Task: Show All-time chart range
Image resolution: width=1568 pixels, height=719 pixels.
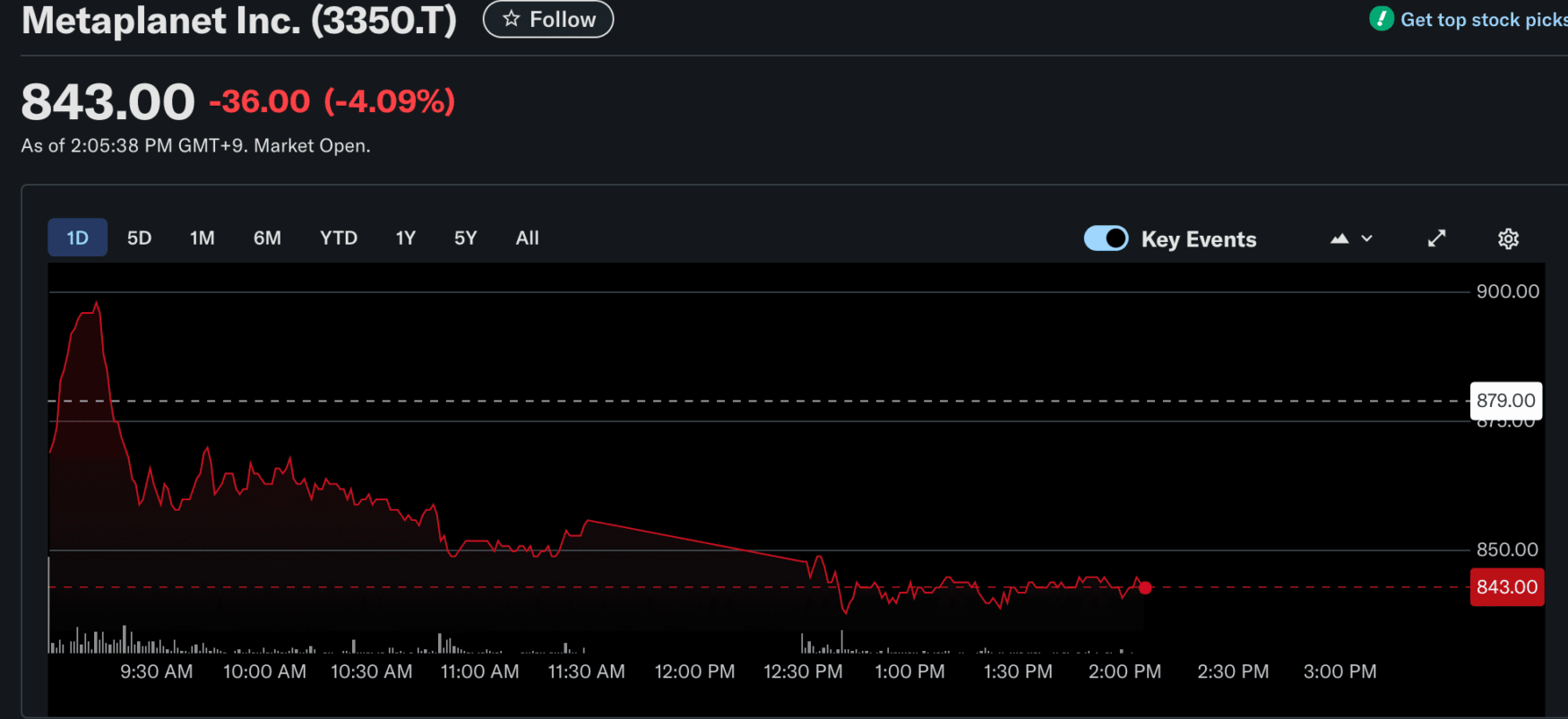Action: pyautogui.click(x=527, y=238)
